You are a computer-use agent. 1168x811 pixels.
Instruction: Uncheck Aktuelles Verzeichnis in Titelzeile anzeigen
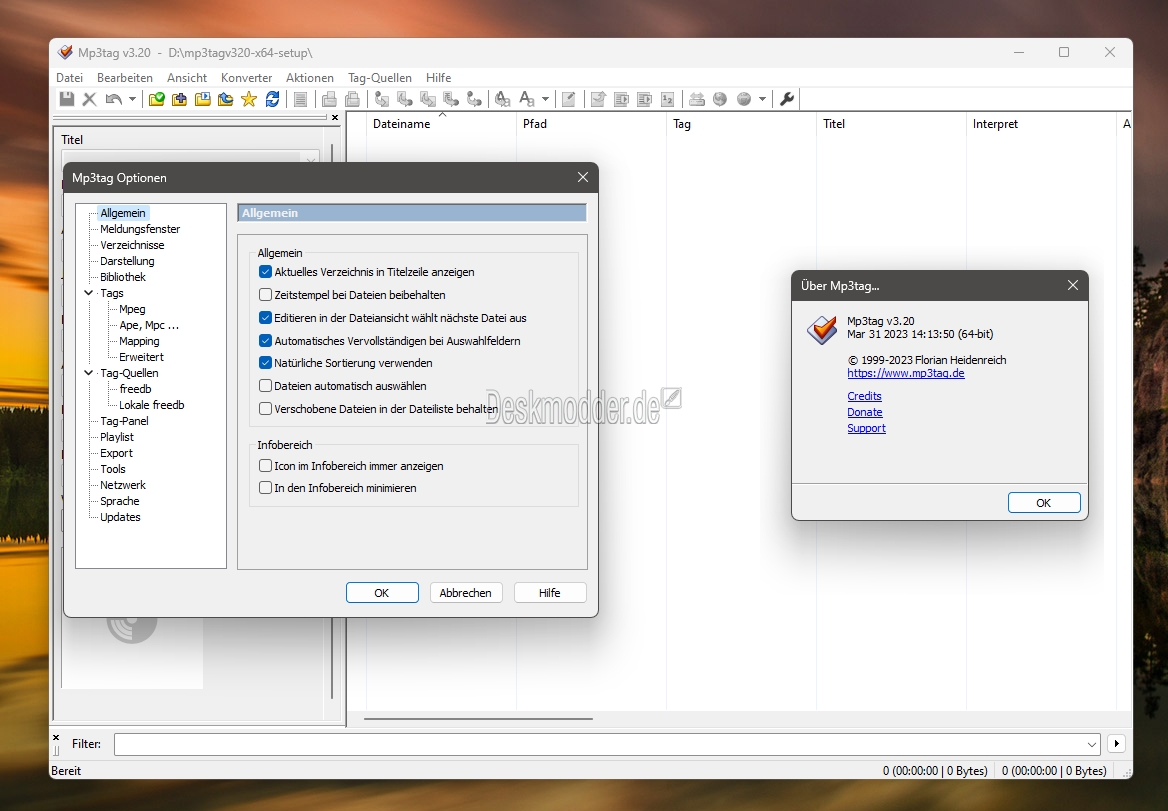[x=265, y=272]
